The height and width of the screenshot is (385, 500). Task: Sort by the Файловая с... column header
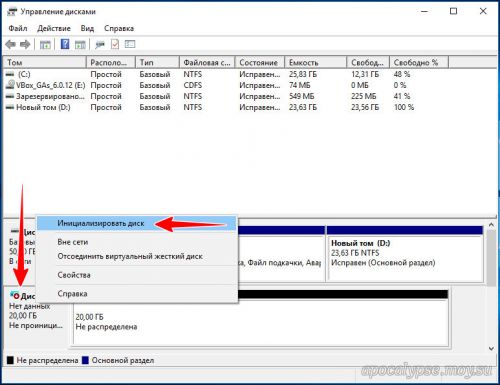207,63
